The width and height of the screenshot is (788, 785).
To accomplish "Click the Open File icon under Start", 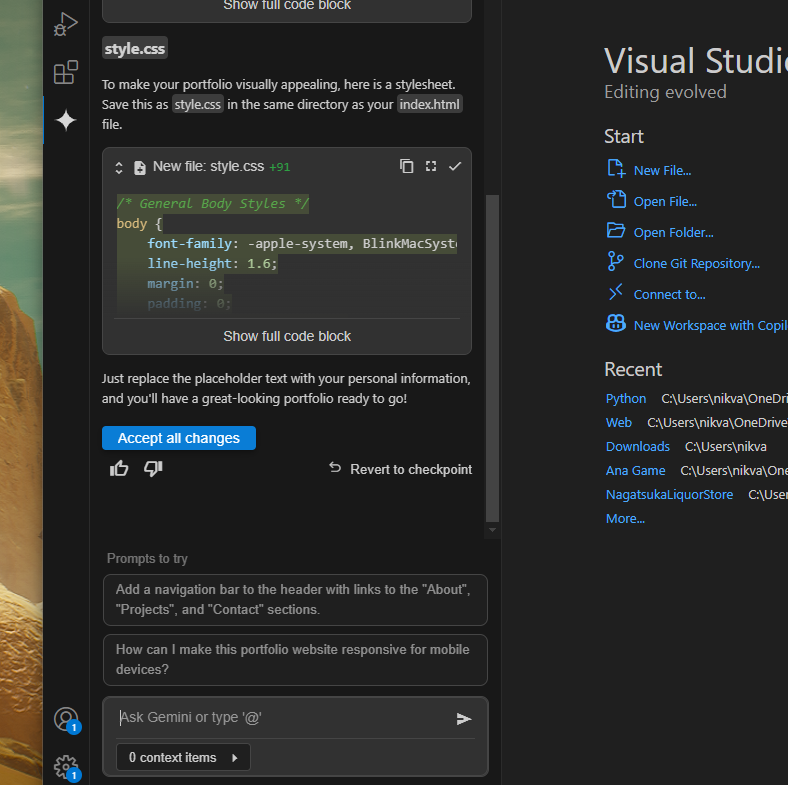I will 616,200.
